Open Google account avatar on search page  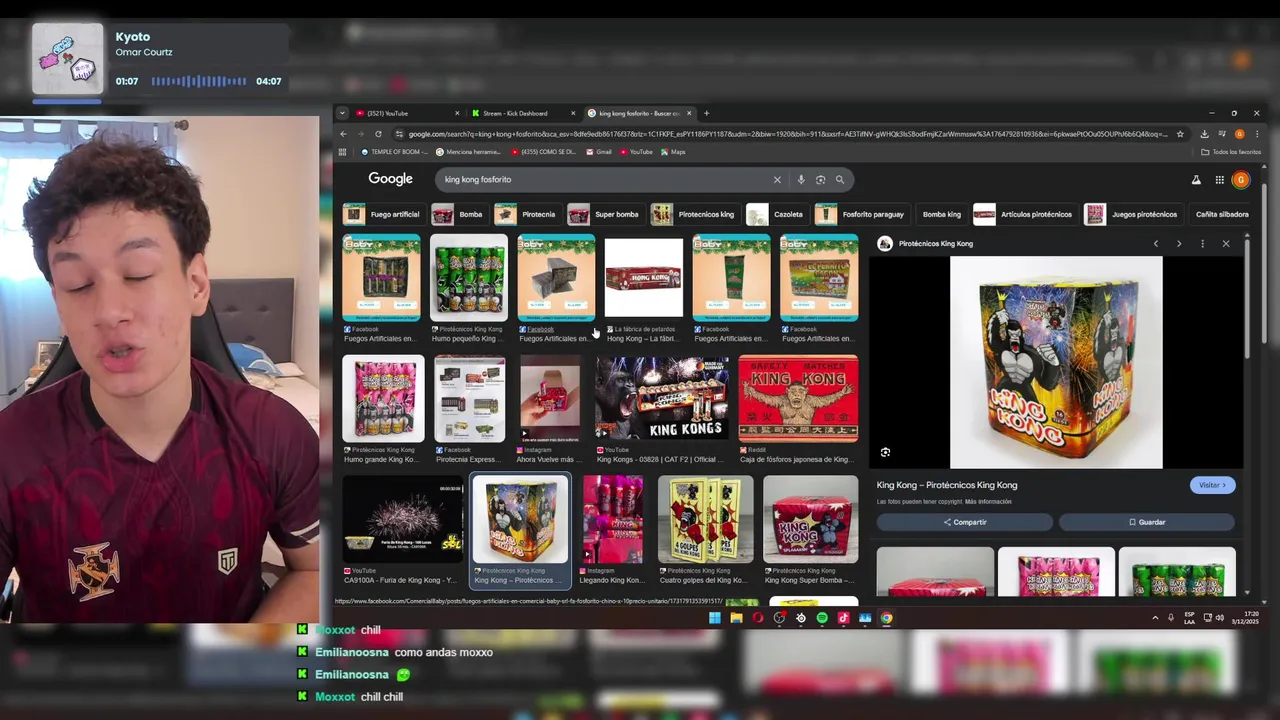[x=1241, y=180]
